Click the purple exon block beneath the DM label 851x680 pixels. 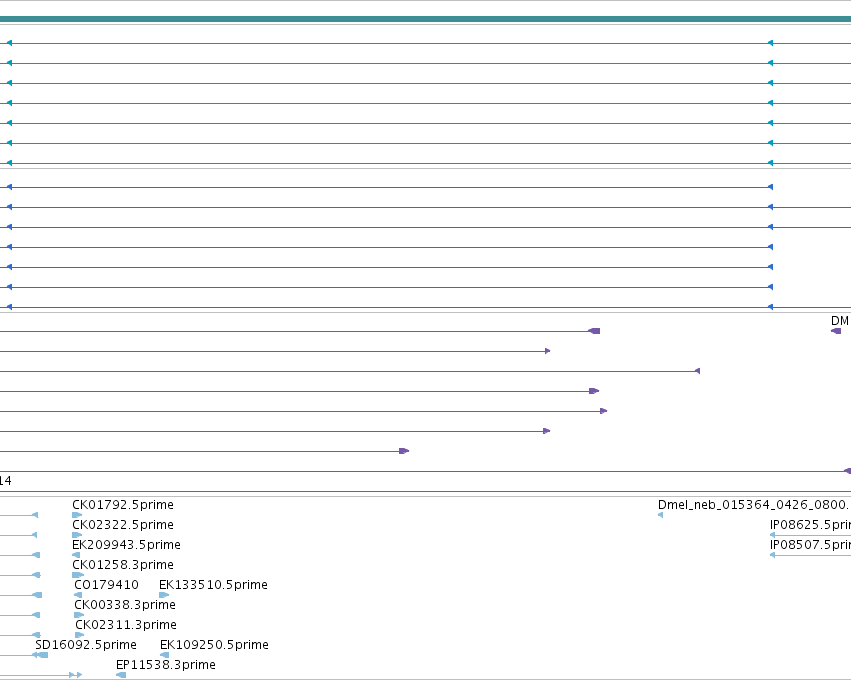click(x=836, y=331)
